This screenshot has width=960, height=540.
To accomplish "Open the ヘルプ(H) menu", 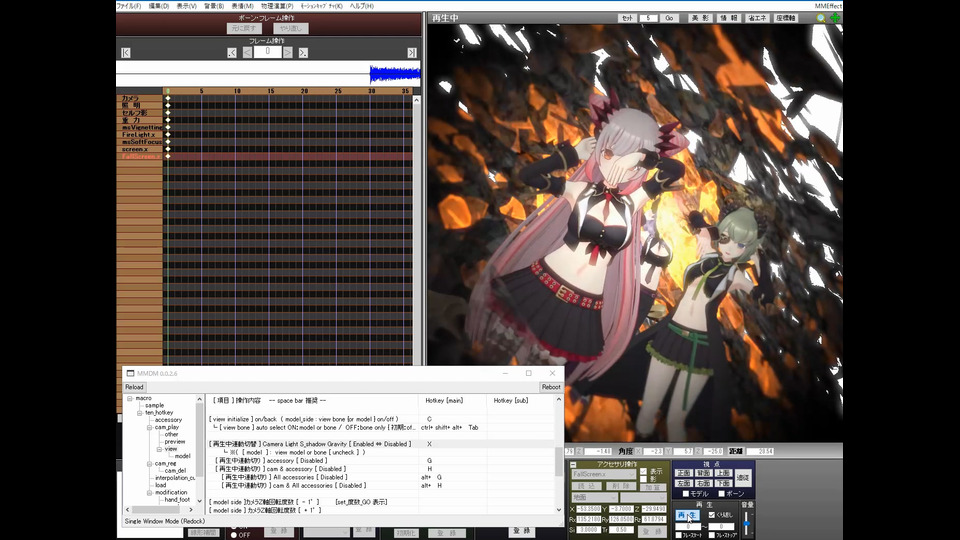I will tap(362, 6).
